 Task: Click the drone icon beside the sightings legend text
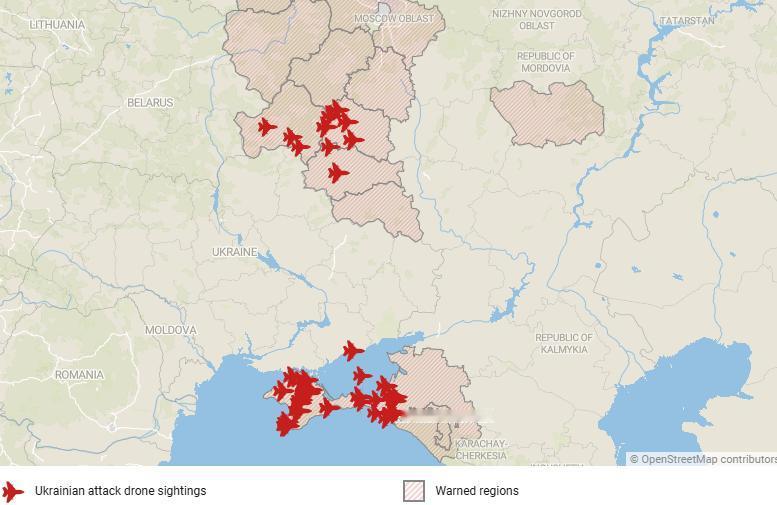click(x=13, y=492)
